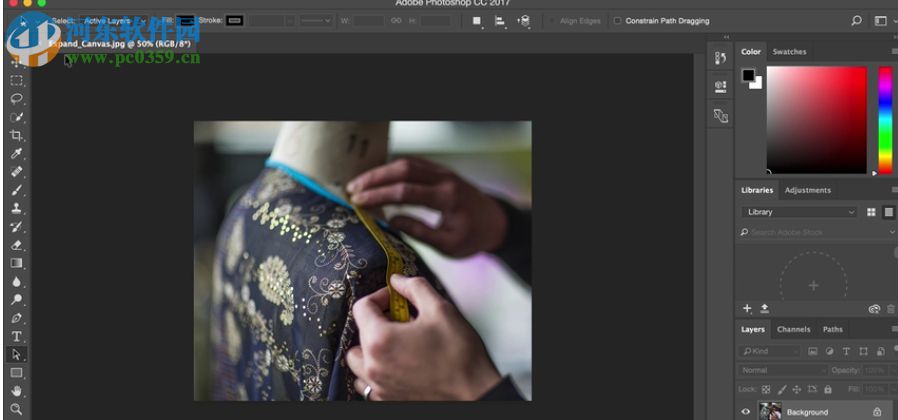Screen dimensions: 898x420
Task: Select the Rectangular Marquee tool
Action: point(16,80)
